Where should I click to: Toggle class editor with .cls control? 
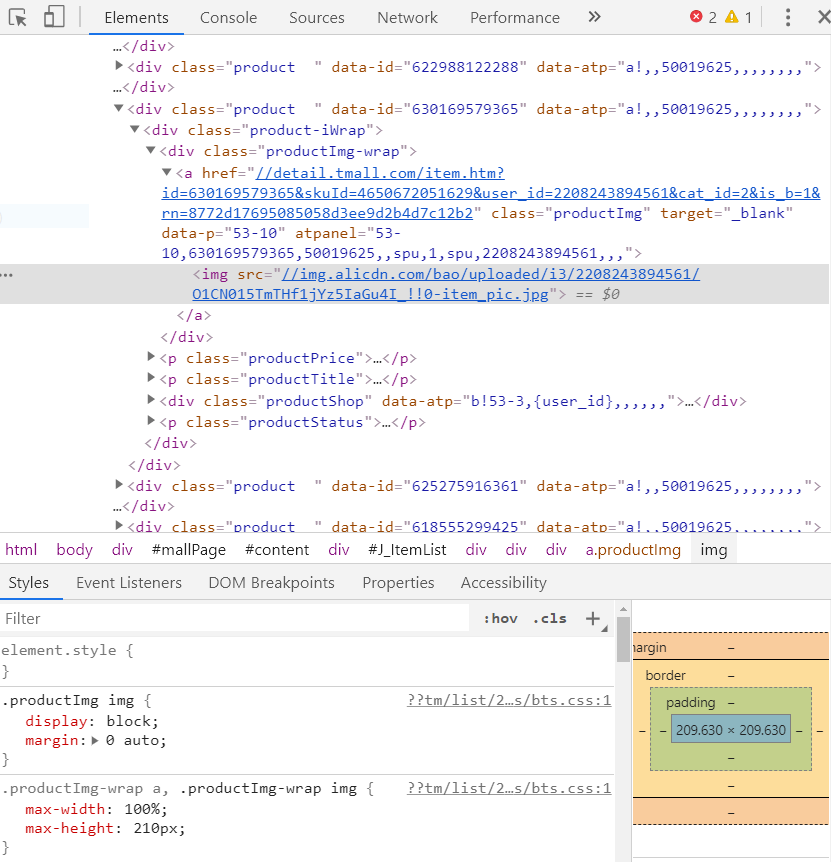tap(548, 618)
